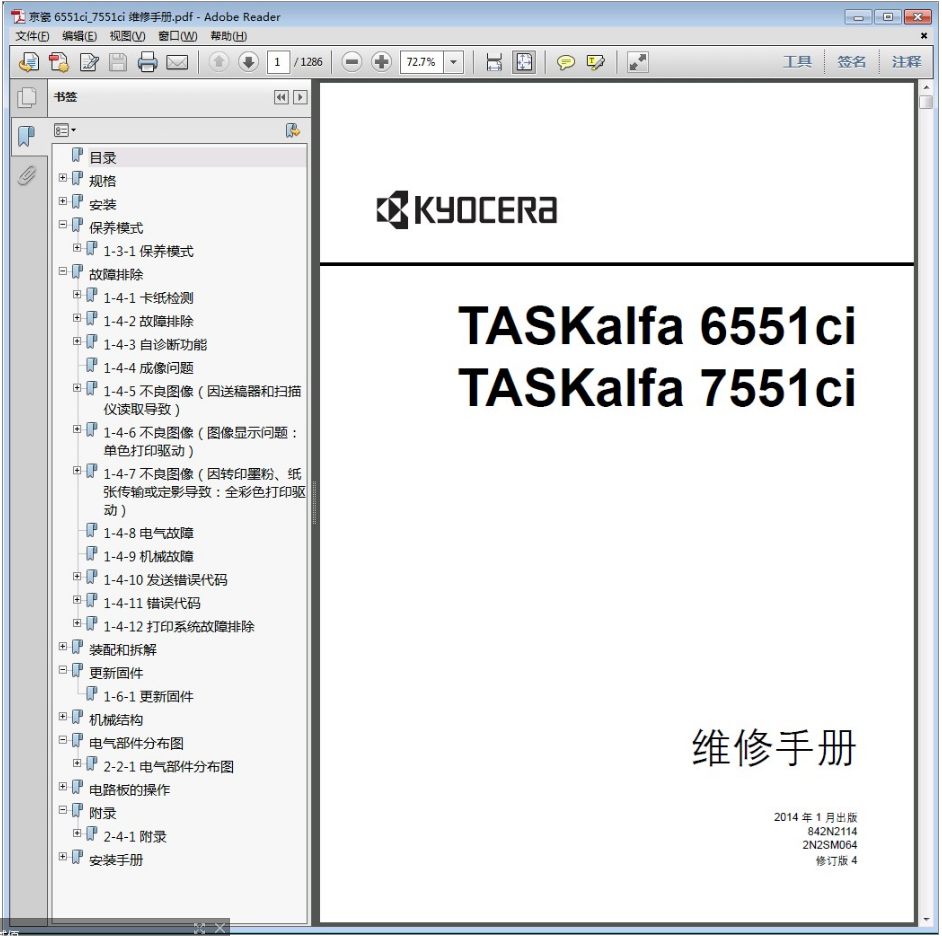Open the 注释 pane
The image size is (942, 936).
click(906, 62)
